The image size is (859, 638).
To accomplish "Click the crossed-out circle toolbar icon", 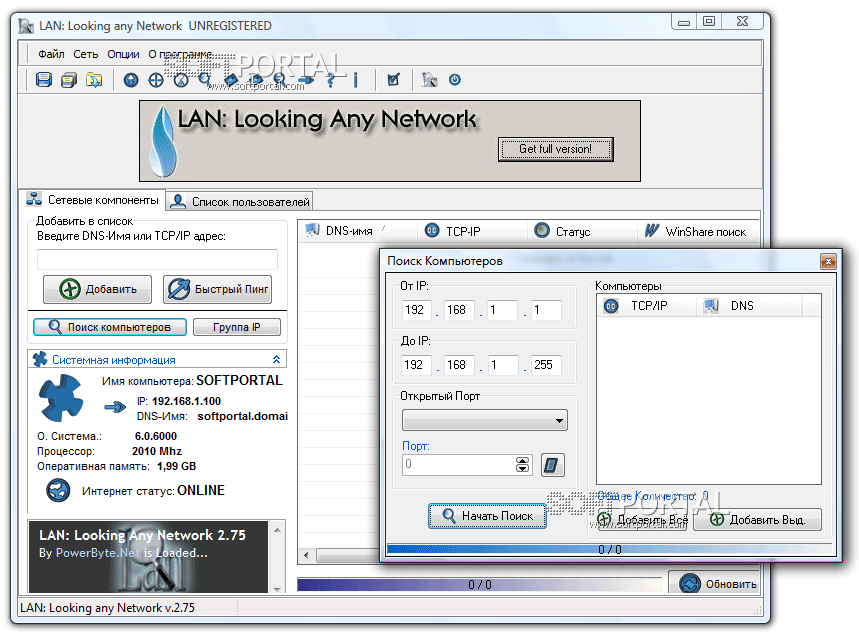I will coord(181,80).
